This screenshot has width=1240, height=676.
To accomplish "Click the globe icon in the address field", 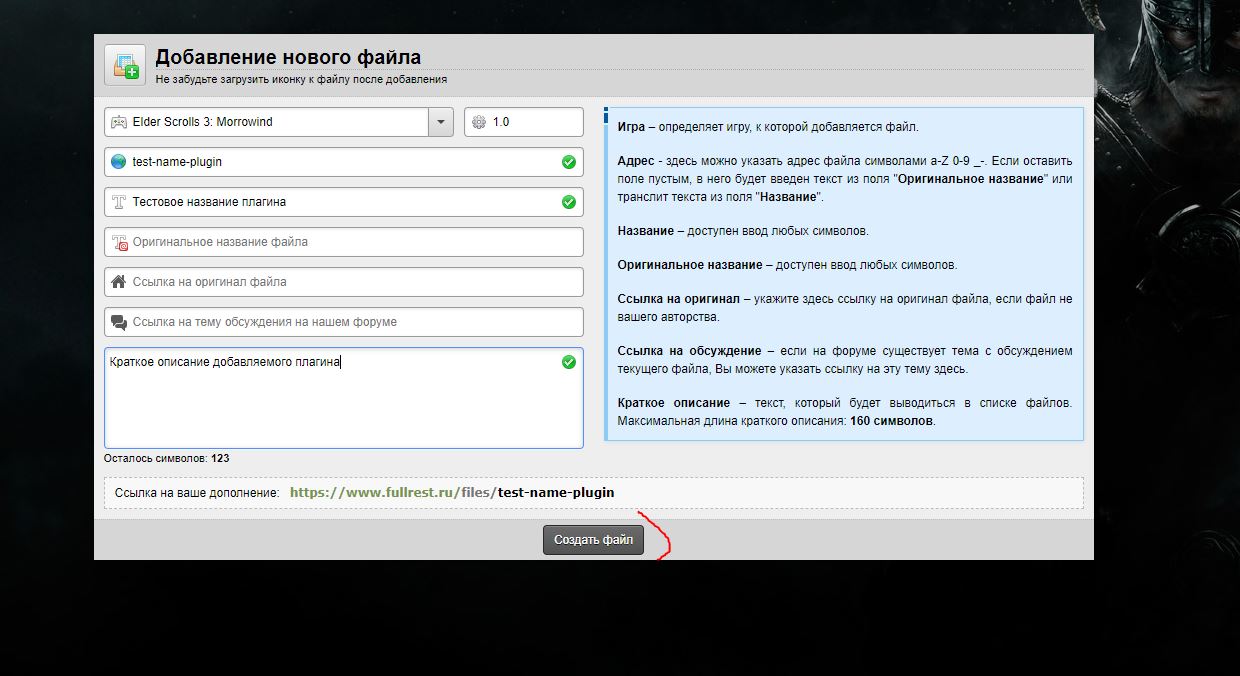I will pos(118,162).
